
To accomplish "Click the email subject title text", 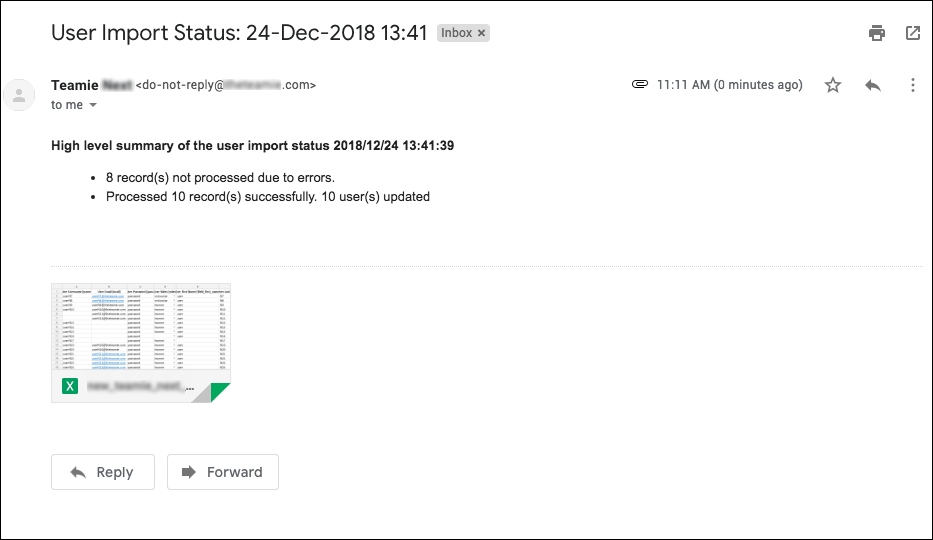I will pos(239,33).
